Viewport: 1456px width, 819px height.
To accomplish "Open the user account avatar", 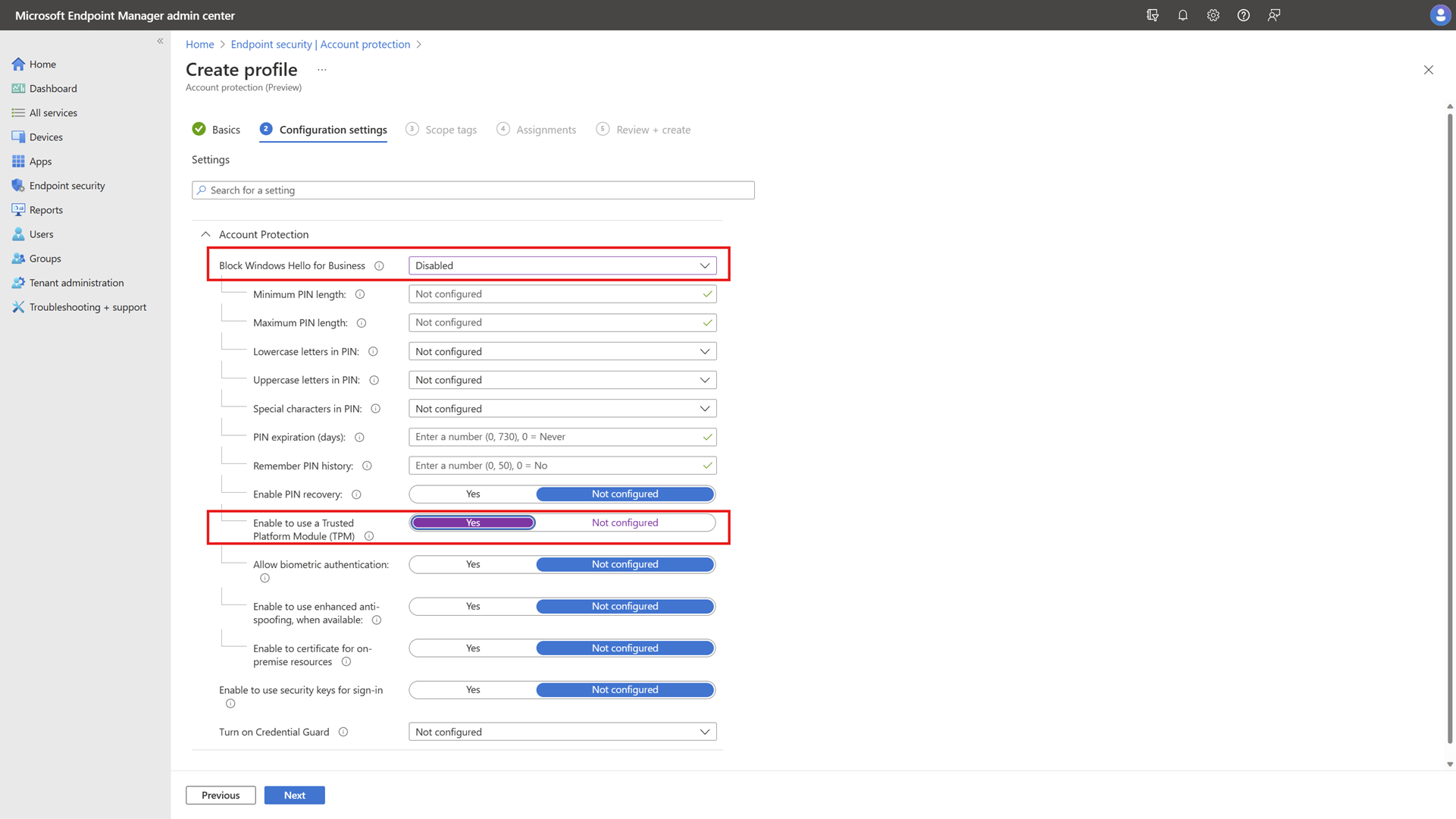I will point(1439,15).
